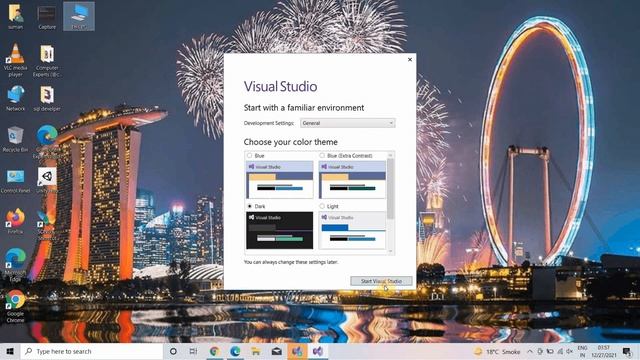The image size is (640, 360).
Task: Open the sql developer archive icon
Action: [x=47, y=98]
